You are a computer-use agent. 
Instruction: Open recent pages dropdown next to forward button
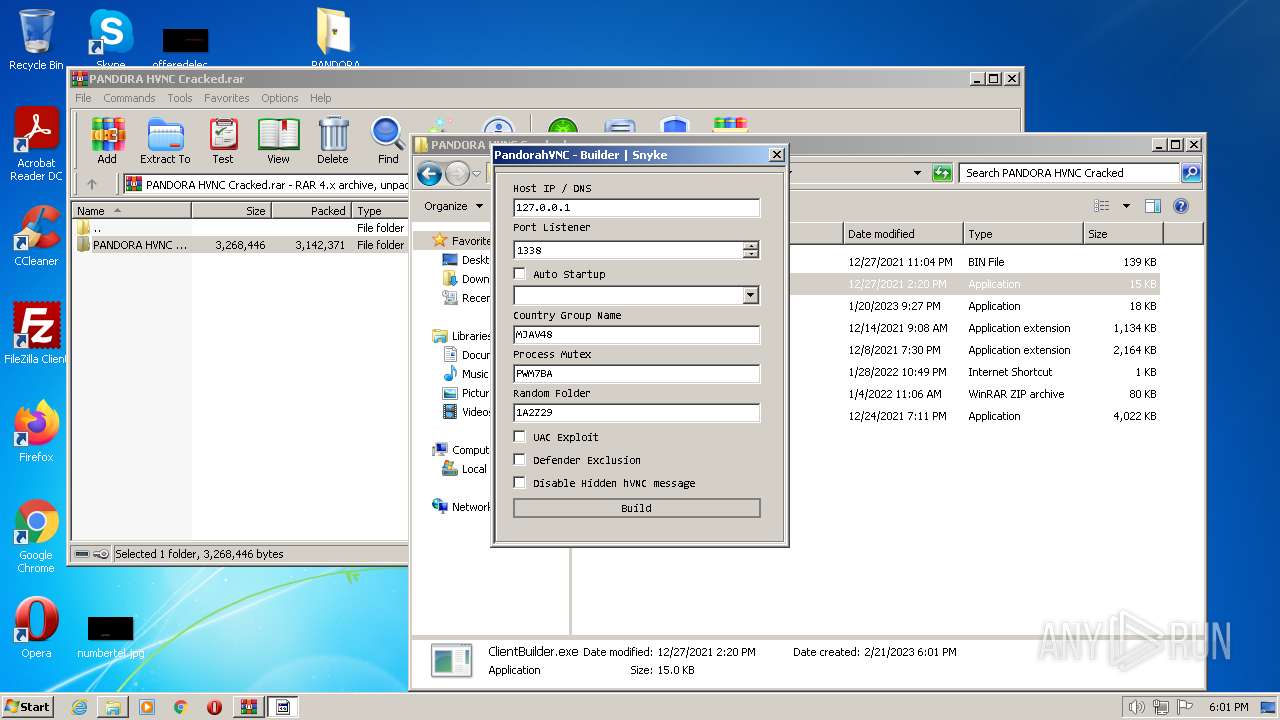(x=476, y=174)
